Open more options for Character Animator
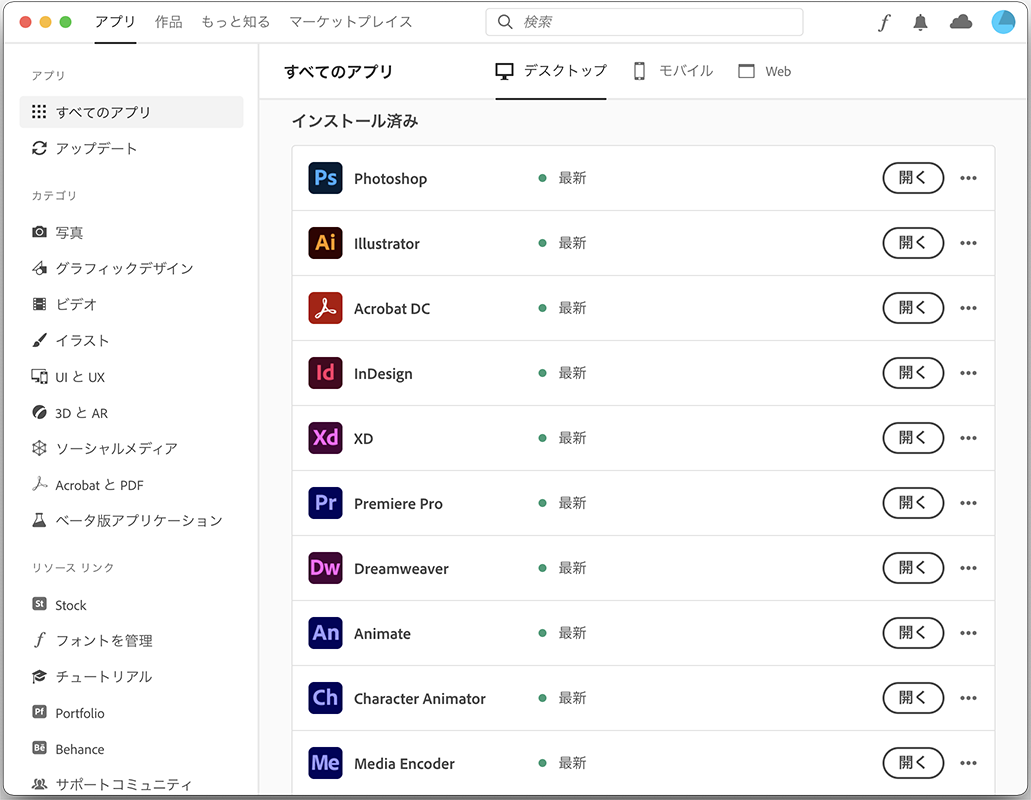 tap(968, 698)
